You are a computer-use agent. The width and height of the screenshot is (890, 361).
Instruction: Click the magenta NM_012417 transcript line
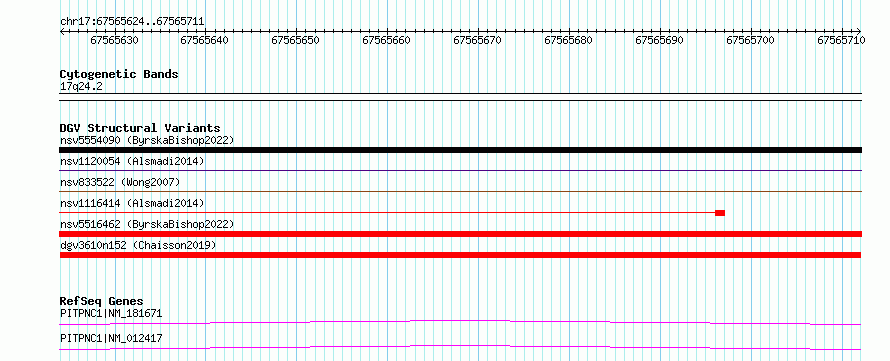pyautogui.click(x=460, y=347)
